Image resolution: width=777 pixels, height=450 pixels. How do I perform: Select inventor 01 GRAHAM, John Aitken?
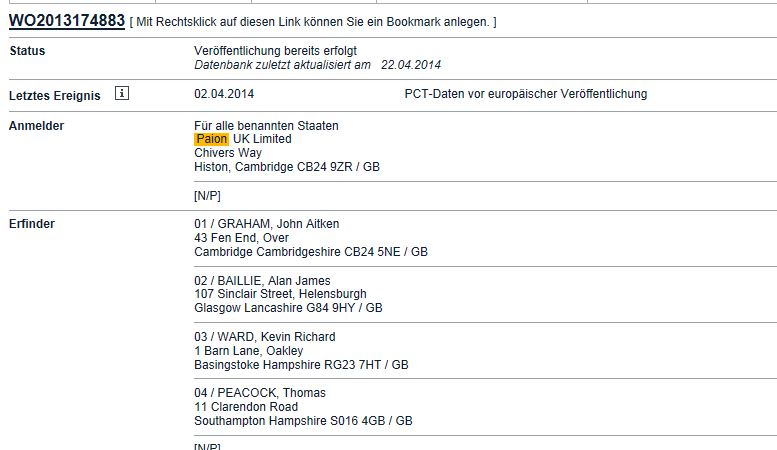(x=267, y=224)
